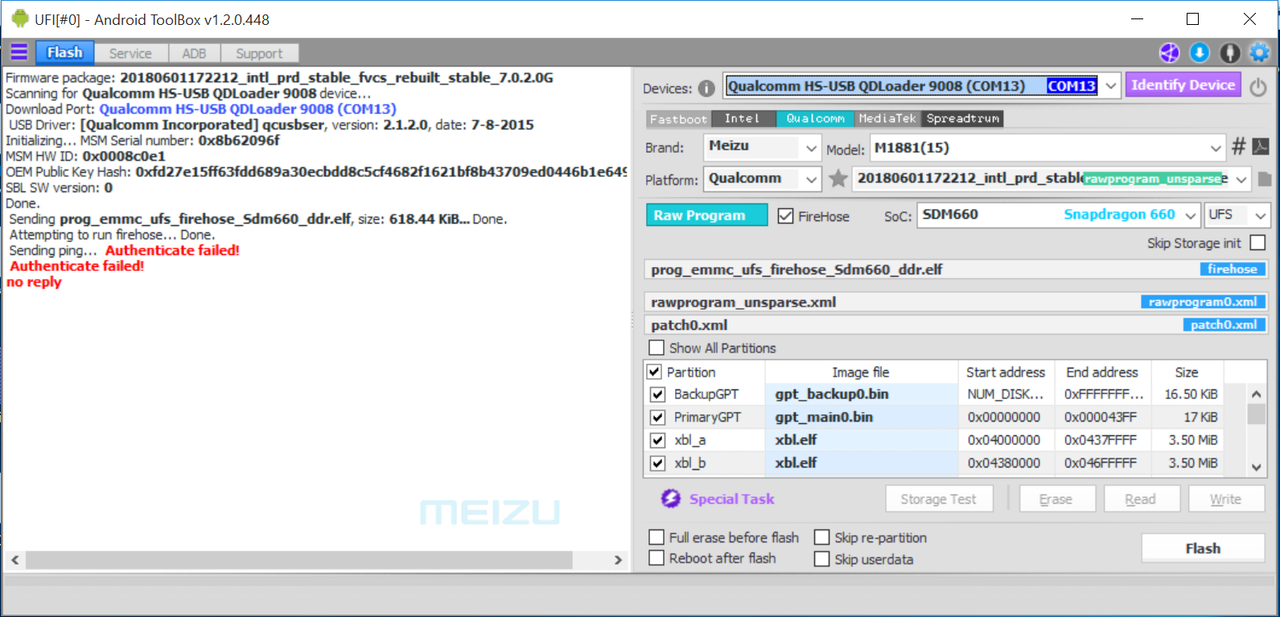Screen dimensions: 1280x617
Task: Click the black round plug icon
Action: [x=1230, y=53]
